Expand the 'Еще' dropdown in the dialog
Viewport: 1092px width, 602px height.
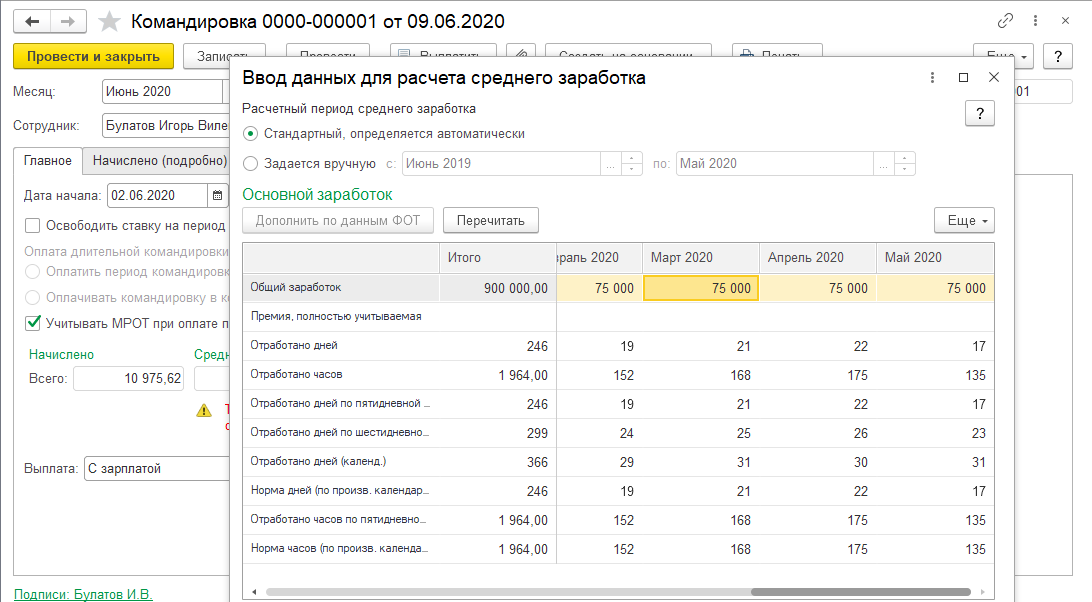click(964, 220)
